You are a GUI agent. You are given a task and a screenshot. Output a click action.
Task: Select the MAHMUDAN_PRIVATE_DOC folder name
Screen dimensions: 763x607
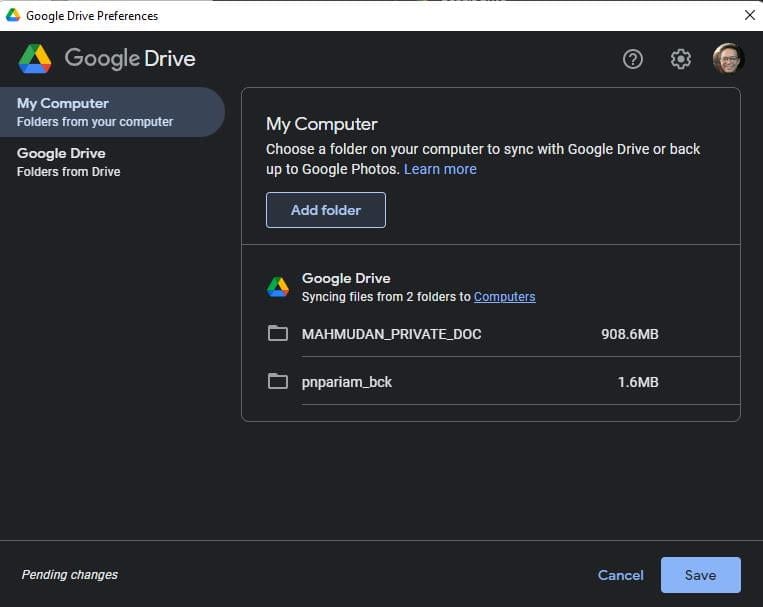pos(391,334)
